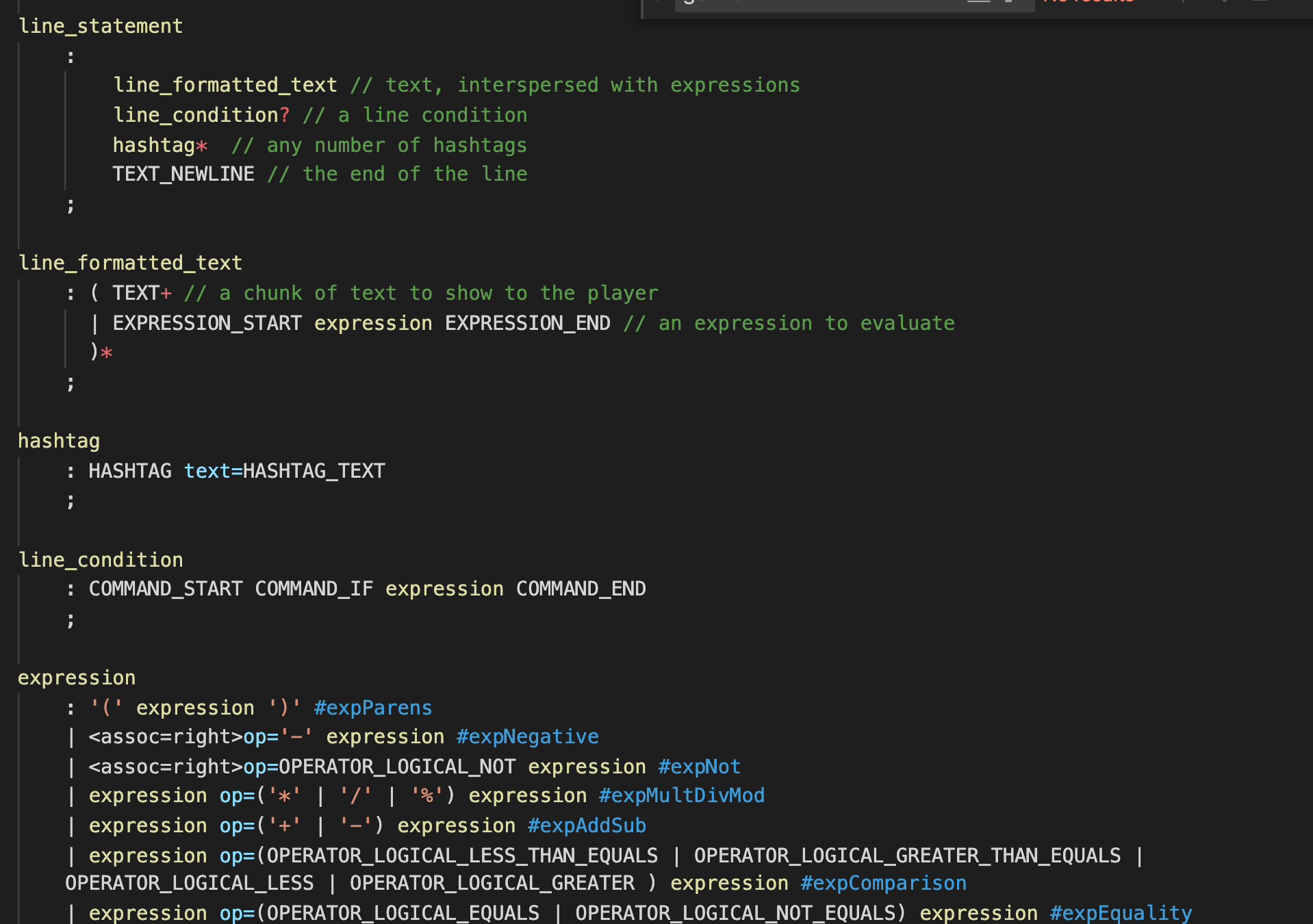Click the #expParens alternative label
This screenshot has width=1313, height=924.
(x=372, y=707)
